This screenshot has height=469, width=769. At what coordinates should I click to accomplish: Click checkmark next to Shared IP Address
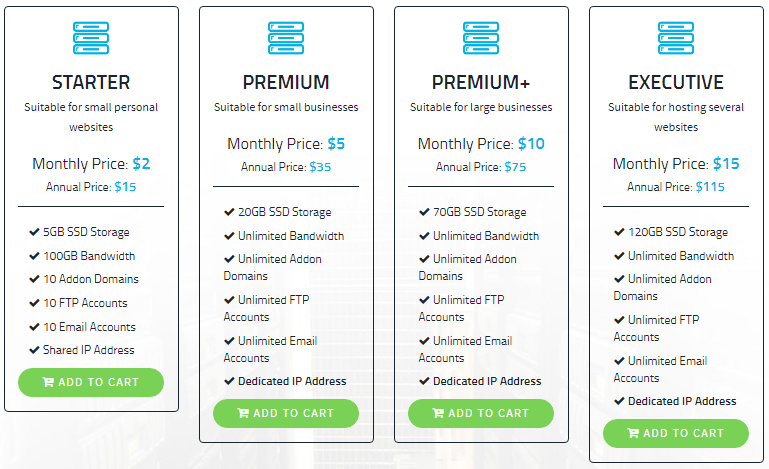click(34, 350)
